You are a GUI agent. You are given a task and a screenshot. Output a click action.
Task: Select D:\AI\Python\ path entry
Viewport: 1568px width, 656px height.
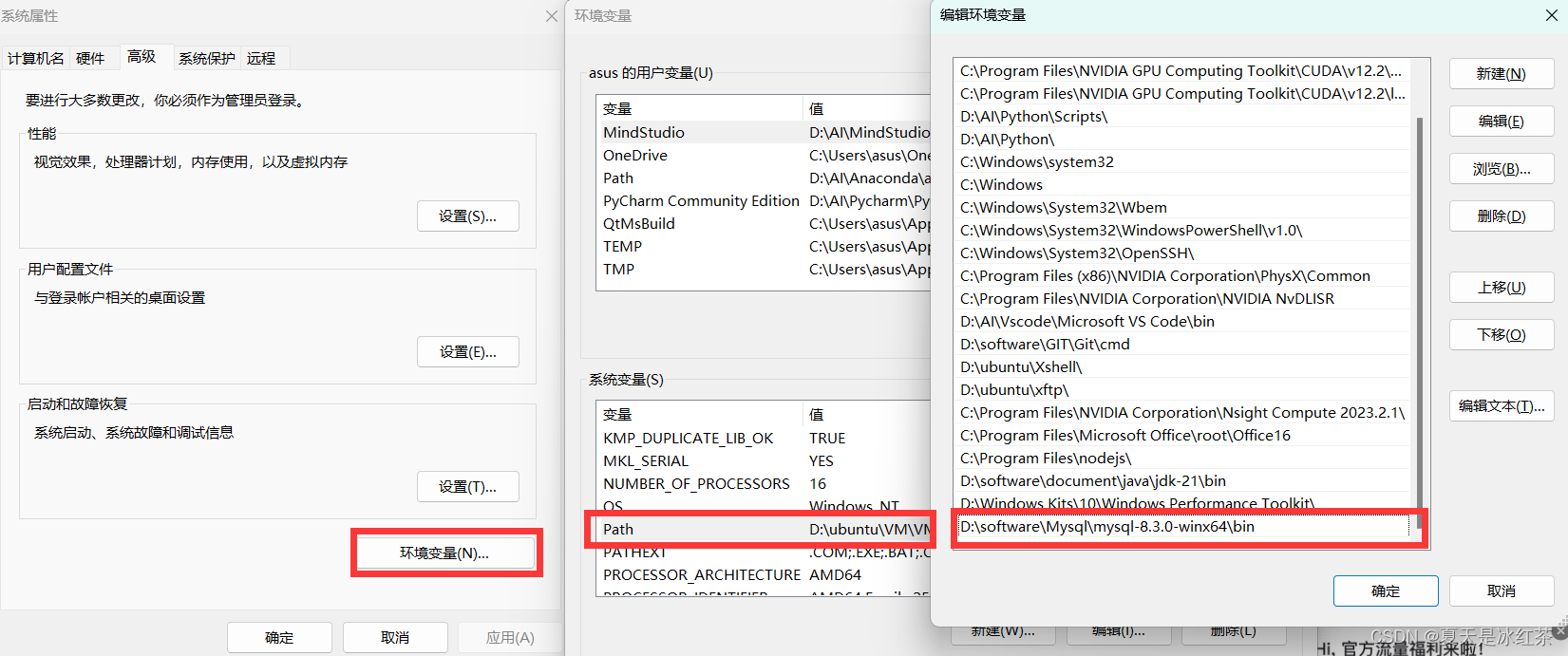1183,139
